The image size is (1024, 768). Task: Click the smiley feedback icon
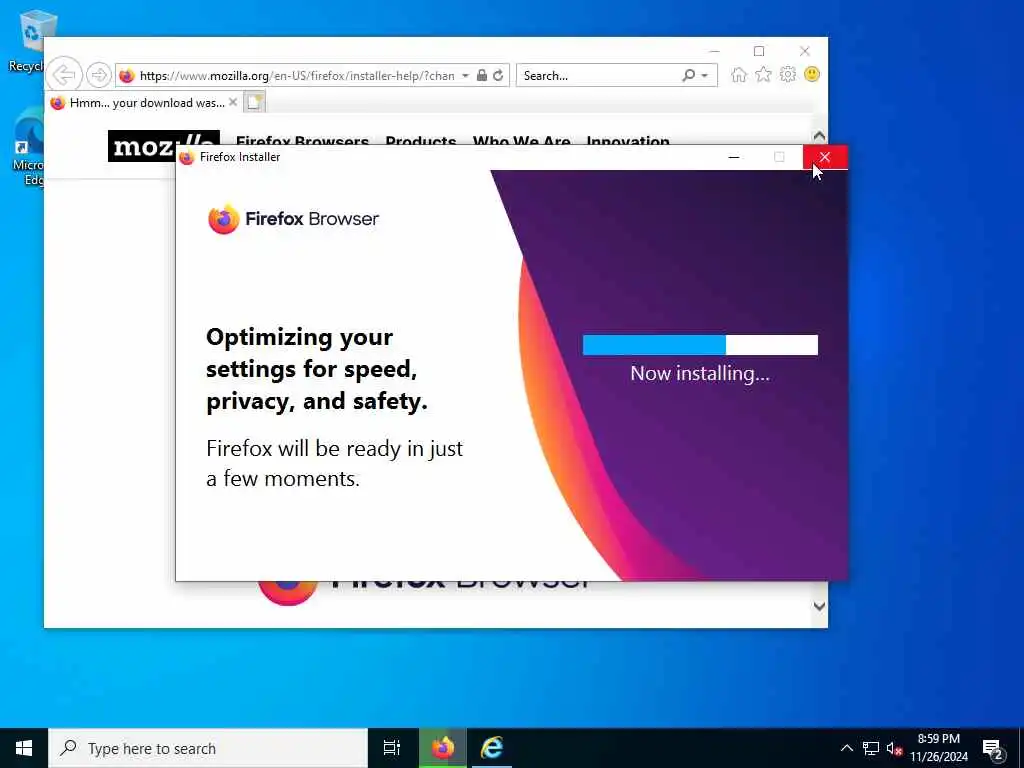tap(812, 74)
